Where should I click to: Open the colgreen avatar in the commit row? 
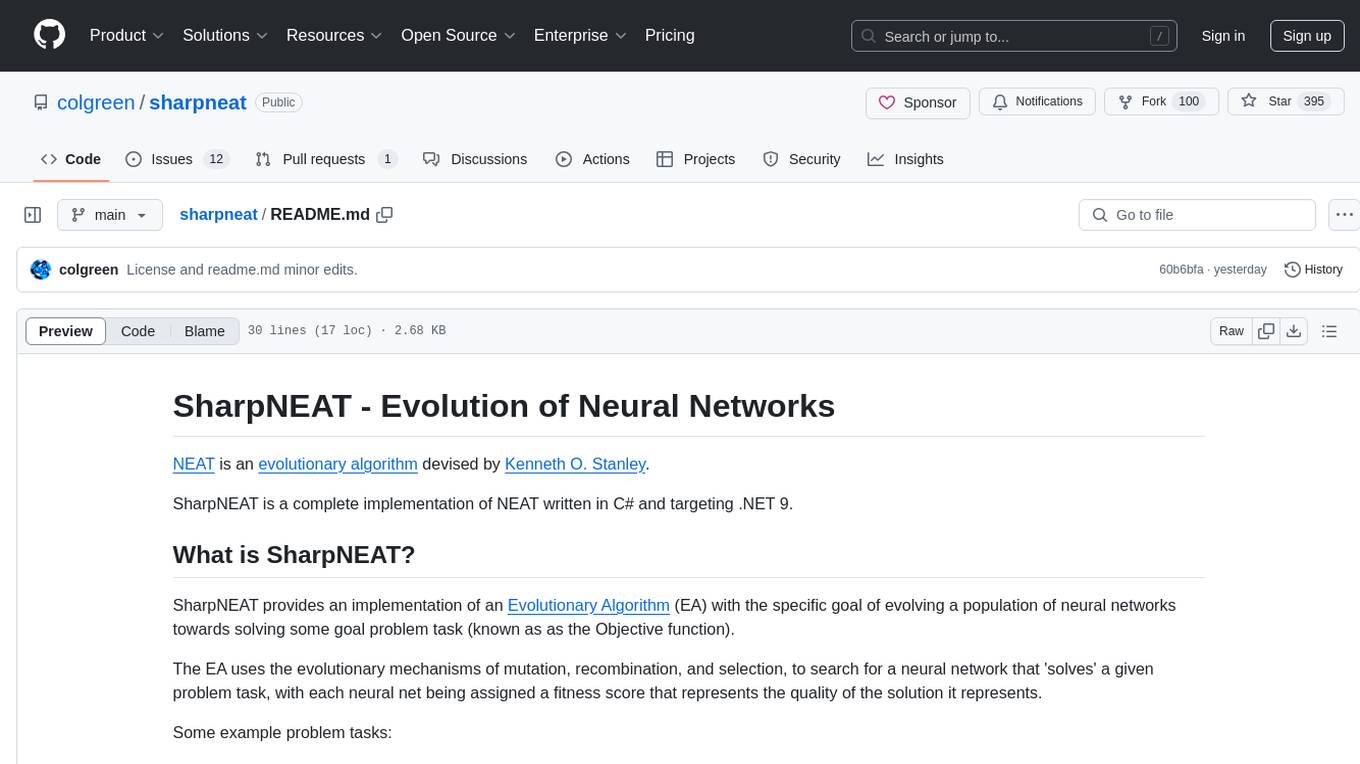click(41, 269)
